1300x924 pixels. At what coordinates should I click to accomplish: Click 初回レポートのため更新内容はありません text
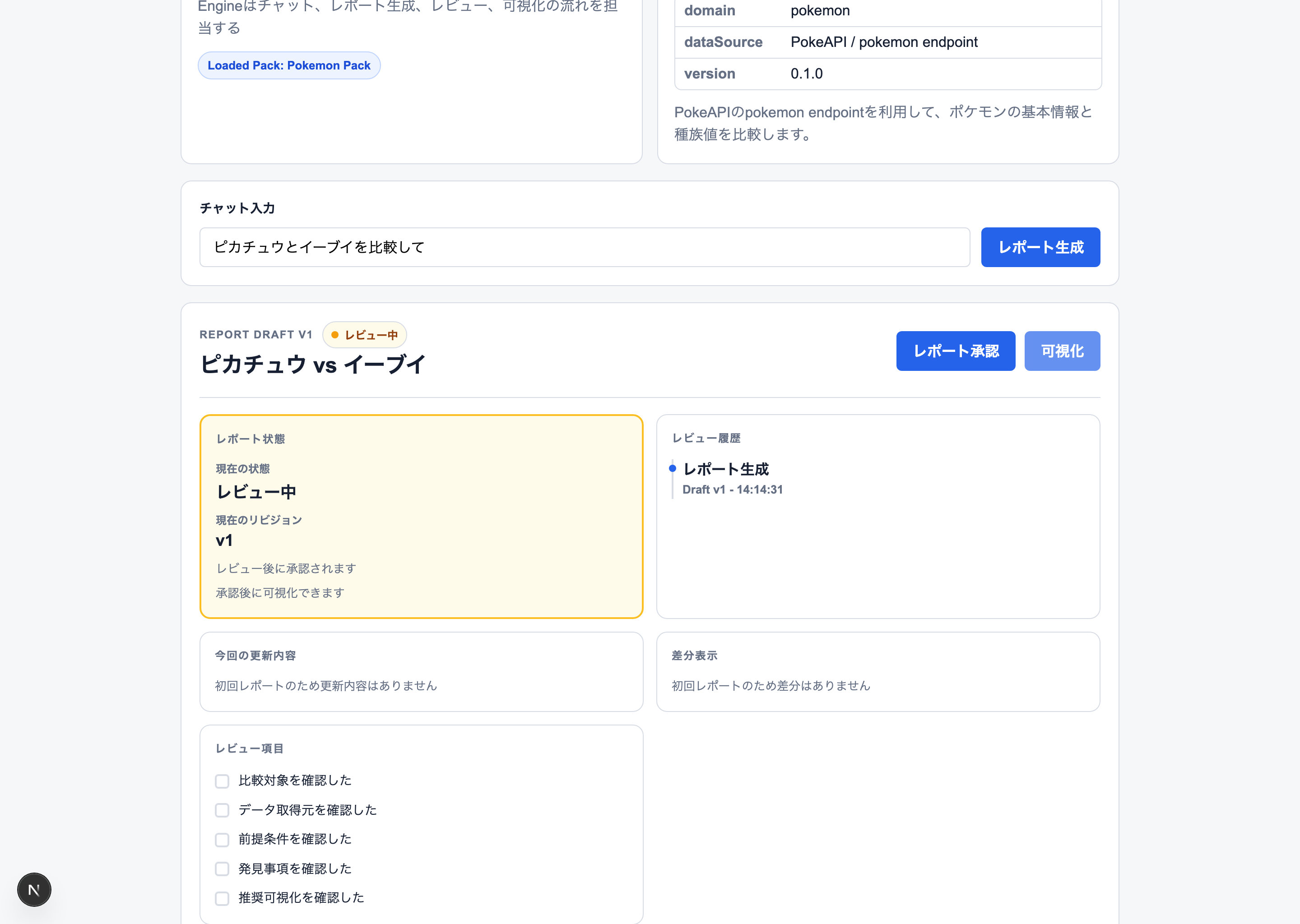(x=326, y=686)
